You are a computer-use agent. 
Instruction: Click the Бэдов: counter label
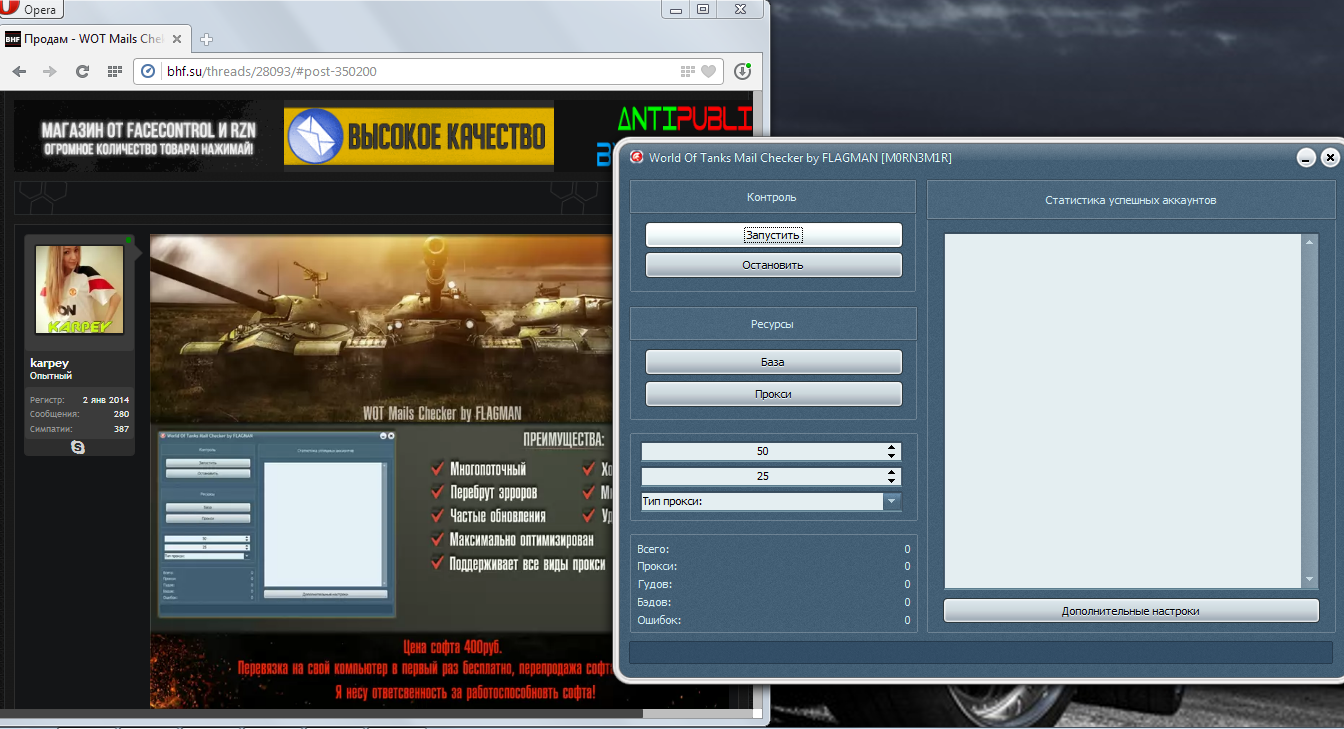654,602
